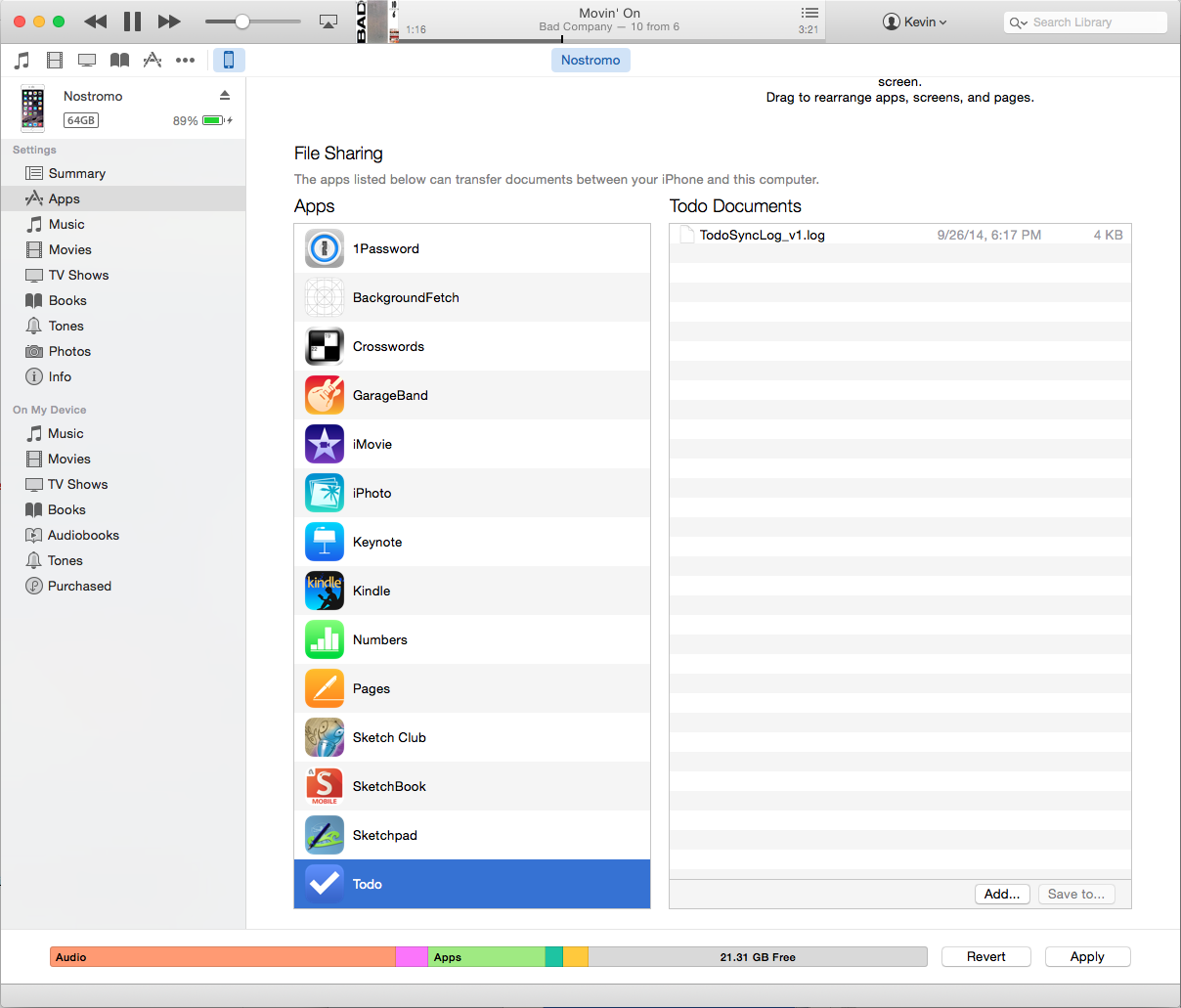This screenshot has width=1181, height=1008.
Task: Click the Search Library field
Action: click(1085, 22)
